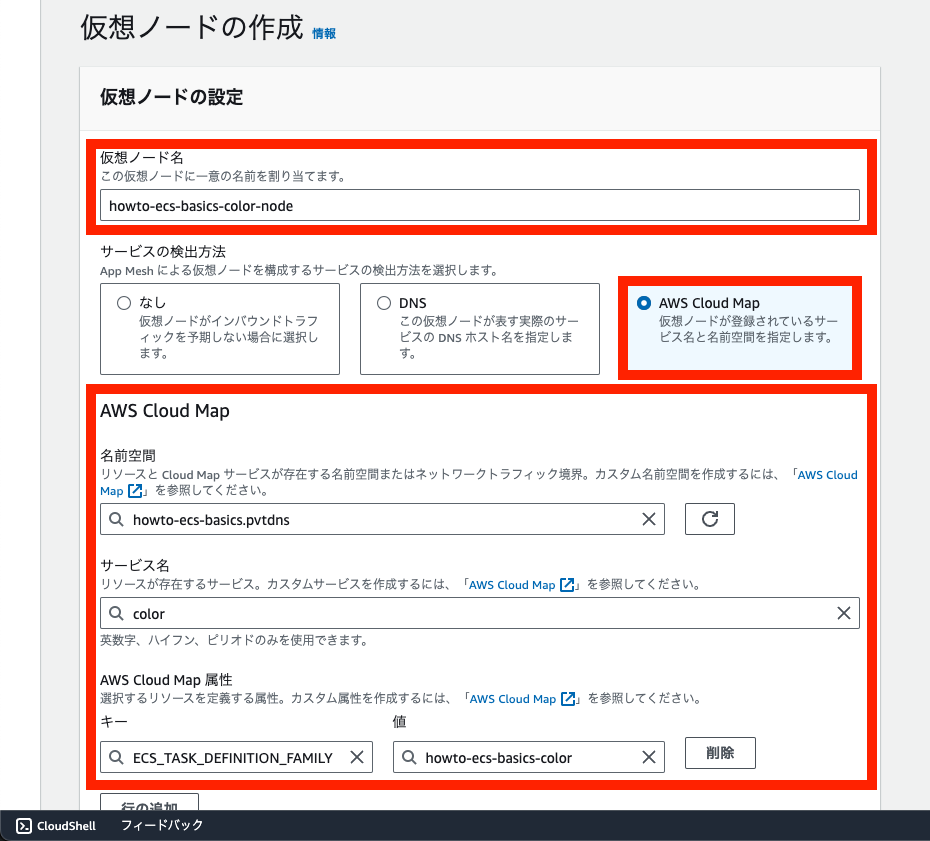Open AWS Cloud Map link under サービス名
The width and height of the screenshot is (930, 841).
tap(512, 585)
